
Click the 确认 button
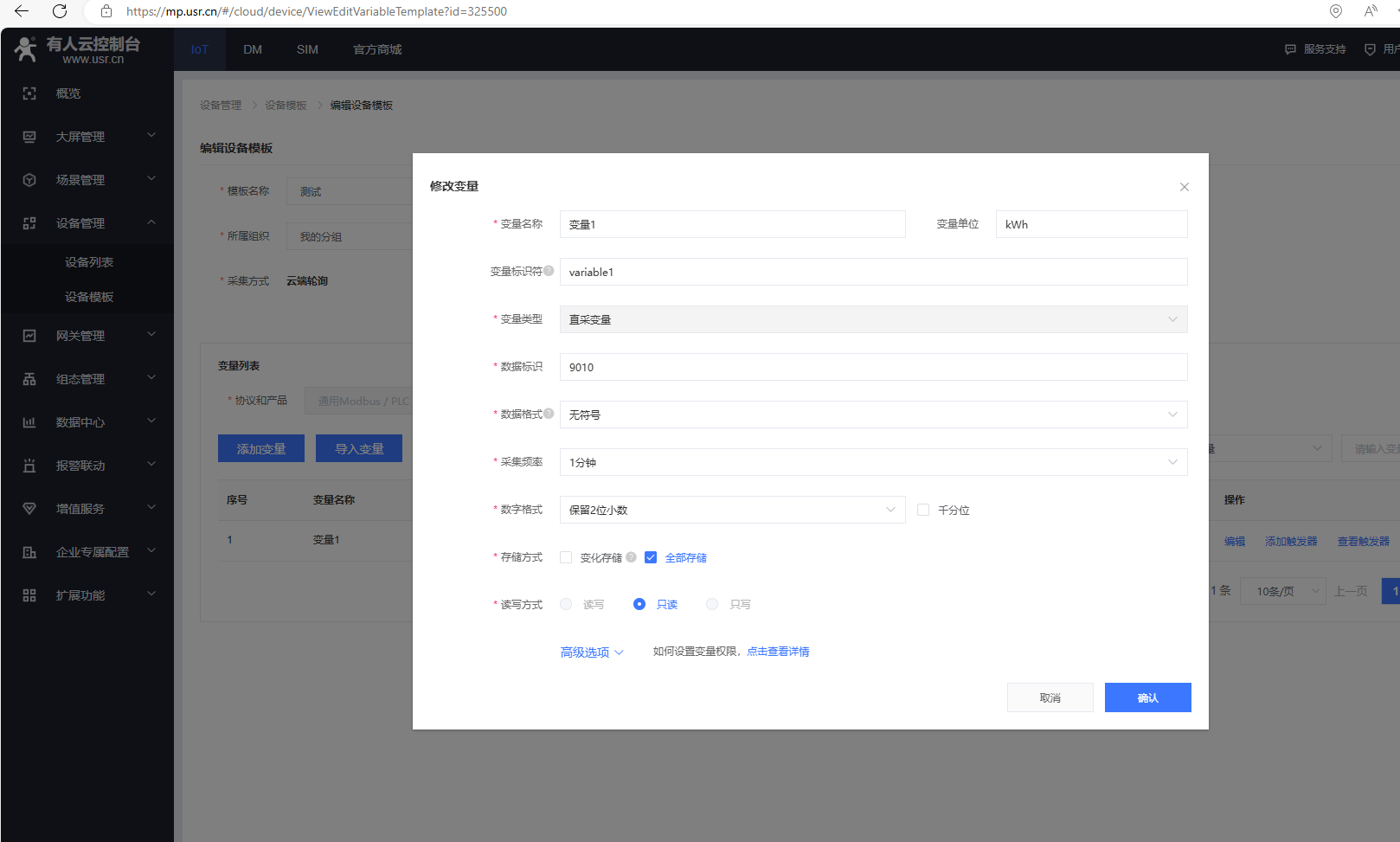pos(1147,697)
